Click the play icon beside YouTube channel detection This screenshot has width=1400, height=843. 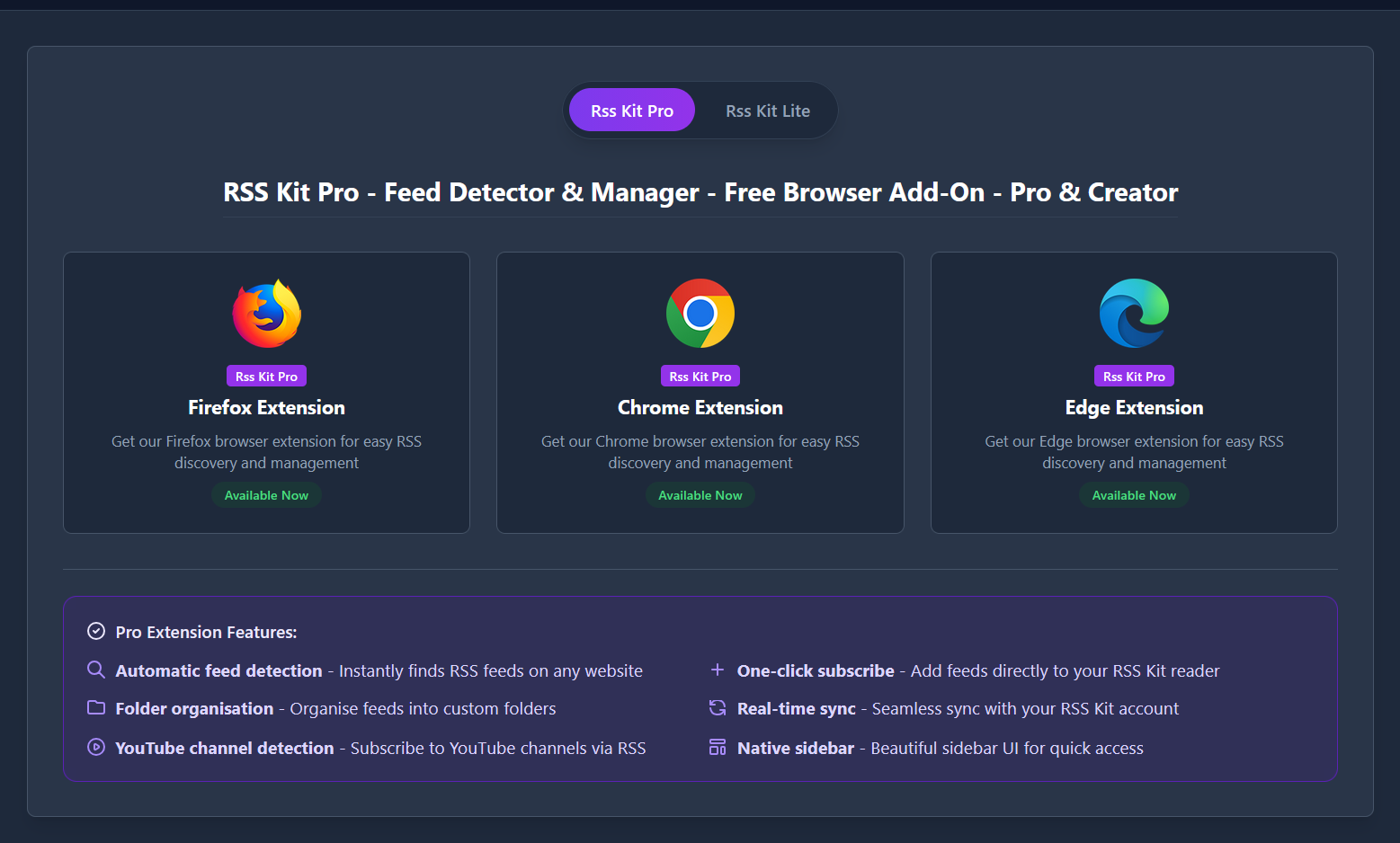96,747
